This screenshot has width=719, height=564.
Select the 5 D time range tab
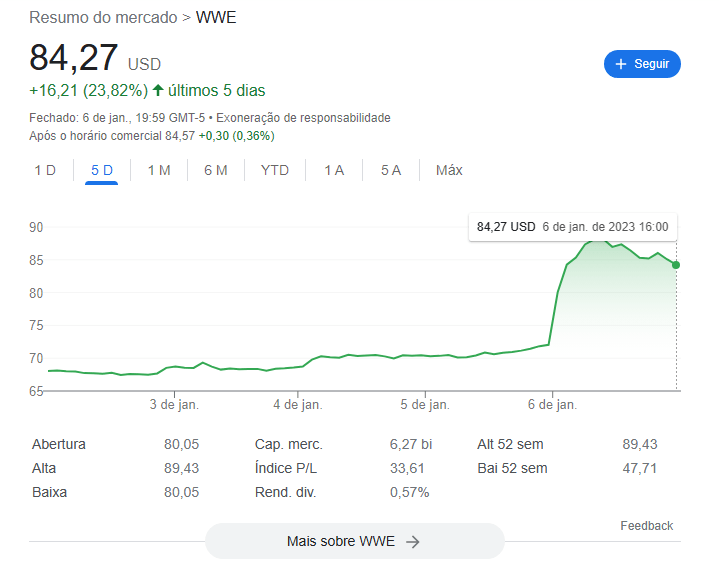point(101,170)
